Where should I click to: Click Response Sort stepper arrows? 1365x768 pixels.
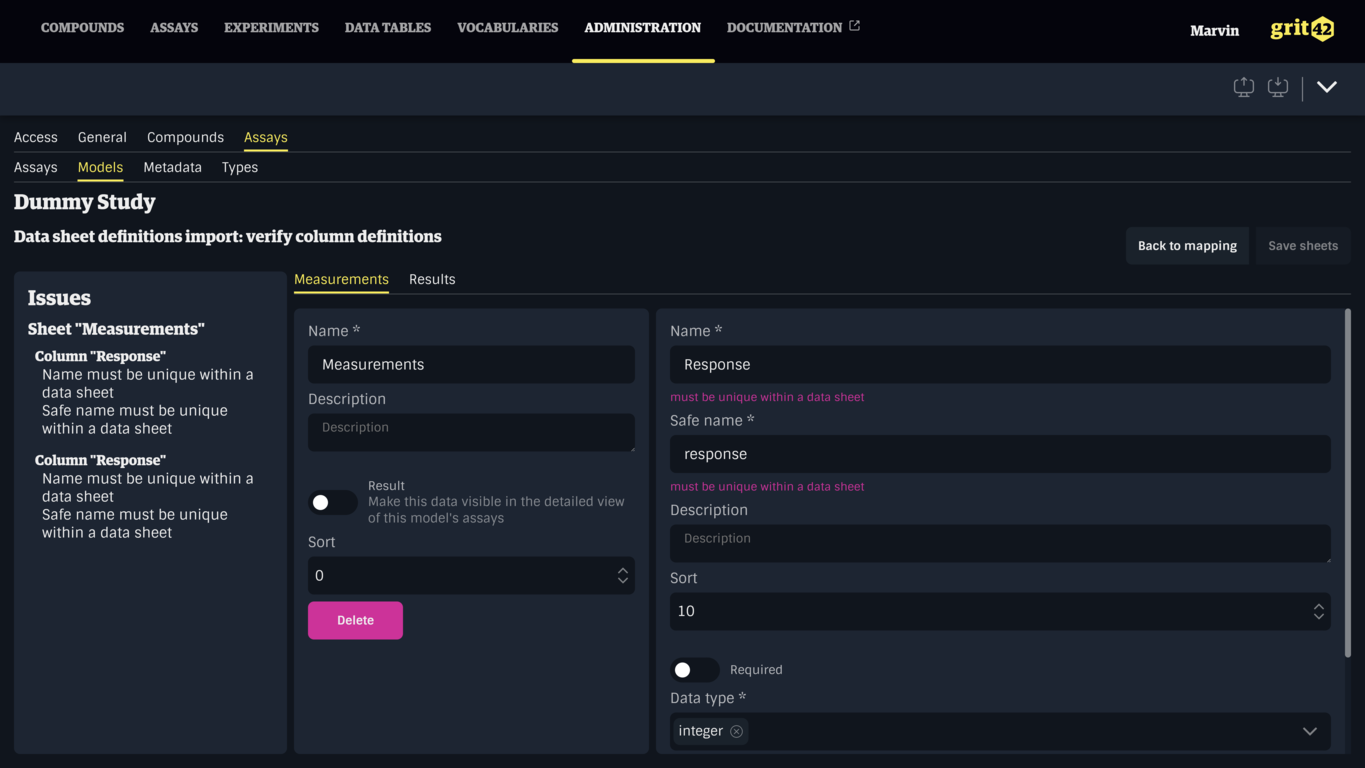[1318, 611]
